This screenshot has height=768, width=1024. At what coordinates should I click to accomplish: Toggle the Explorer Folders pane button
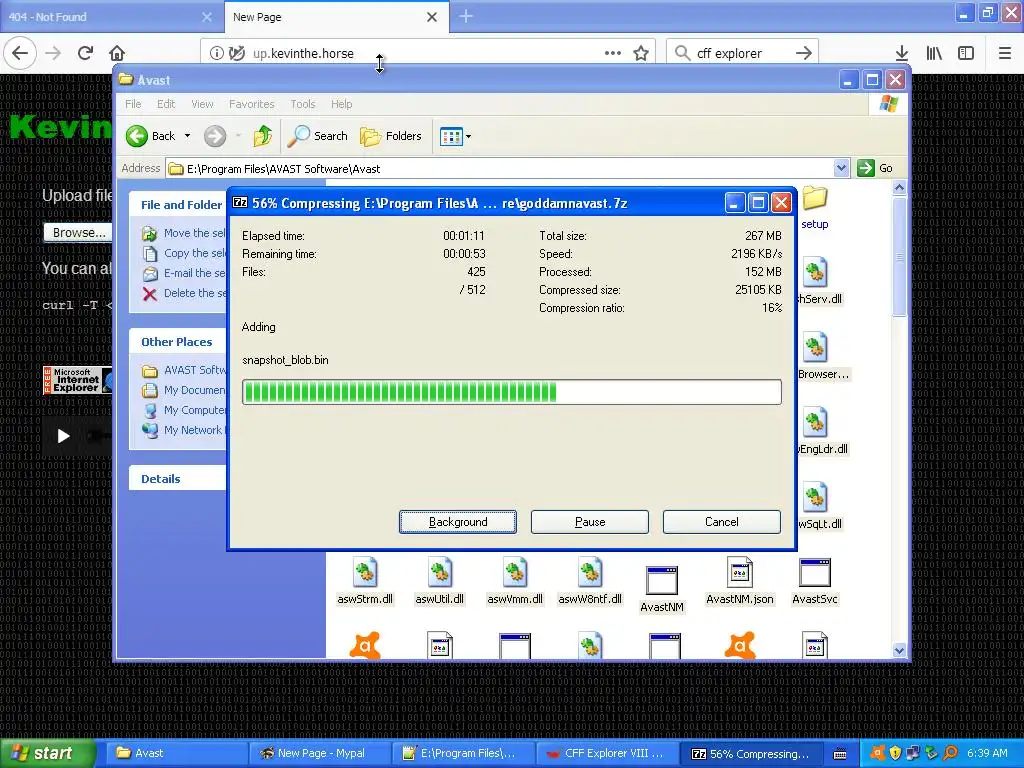391,136
